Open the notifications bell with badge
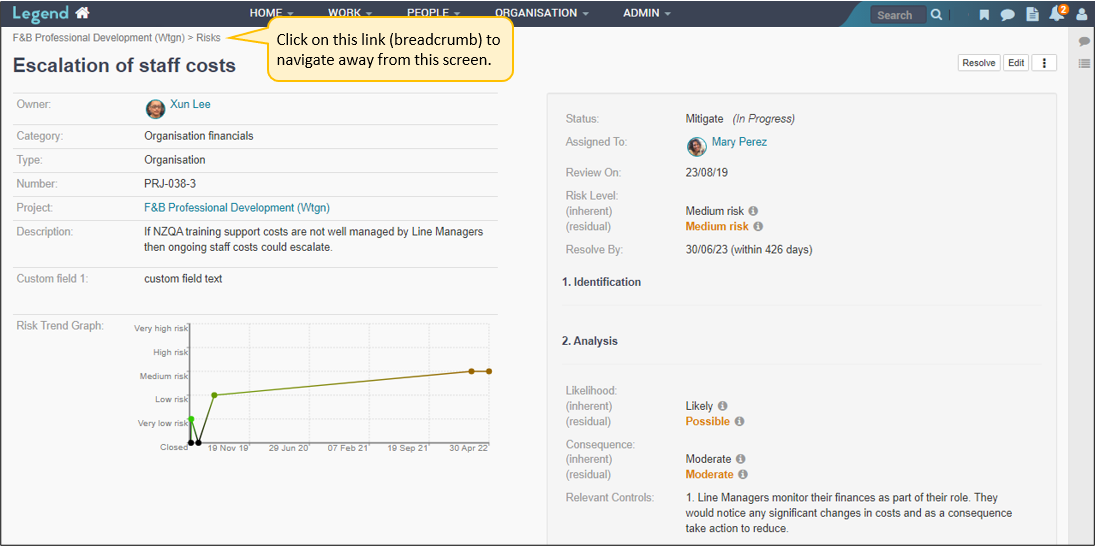The width and height of the screenshot is (1095, 546). (1058, 13)
